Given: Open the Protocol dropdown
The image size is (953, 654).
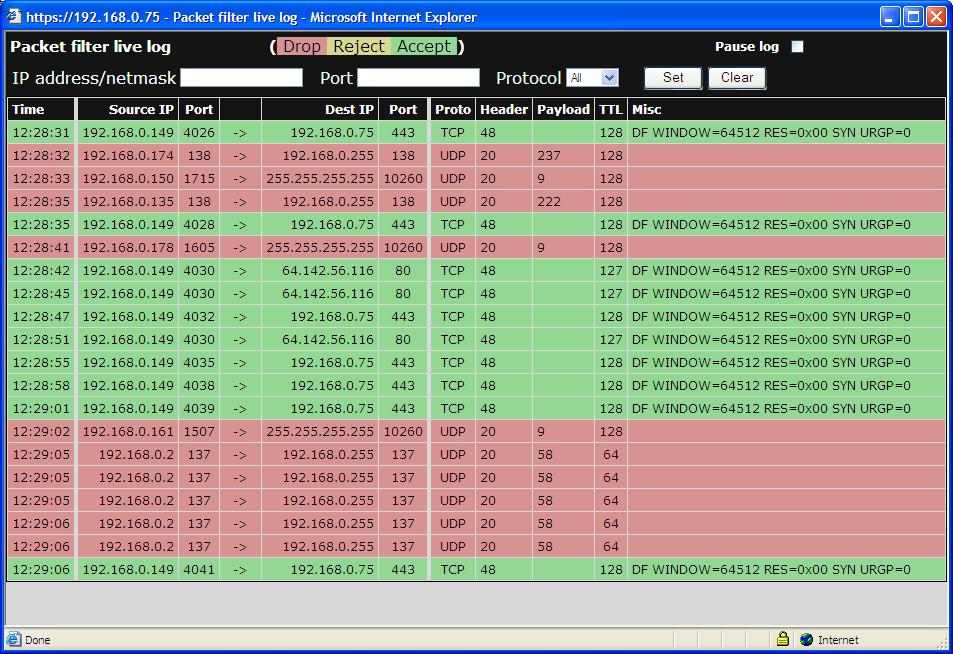Looking at the screenshot, I should 593,78.
